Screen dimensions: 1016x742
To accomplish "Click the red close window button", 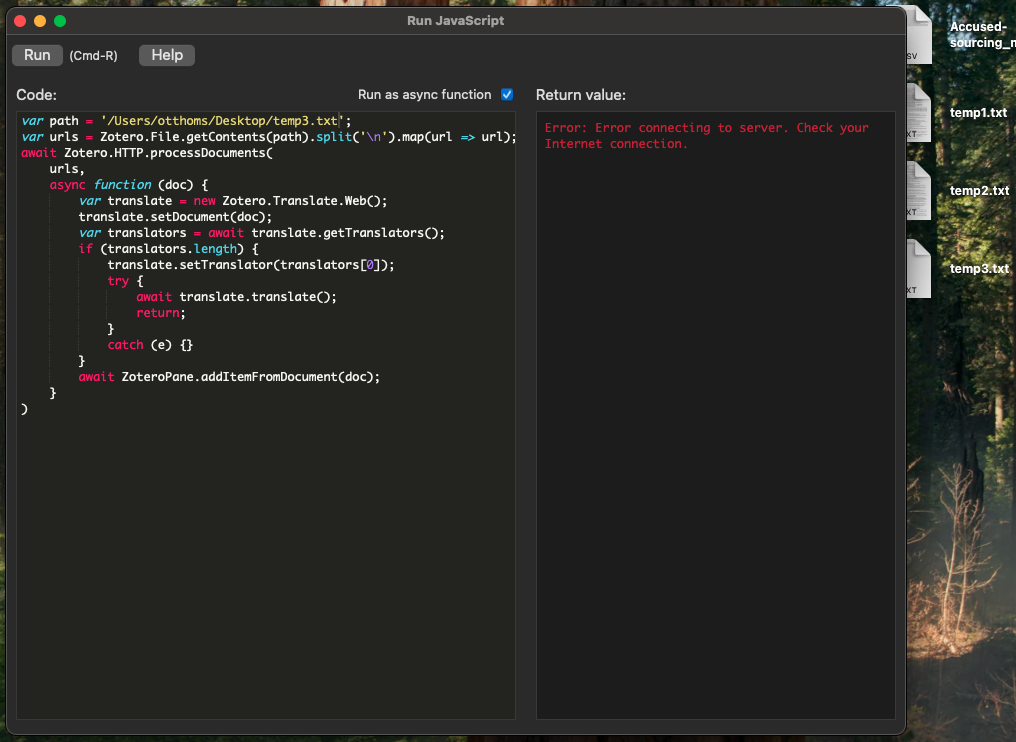I will point(20,21).
